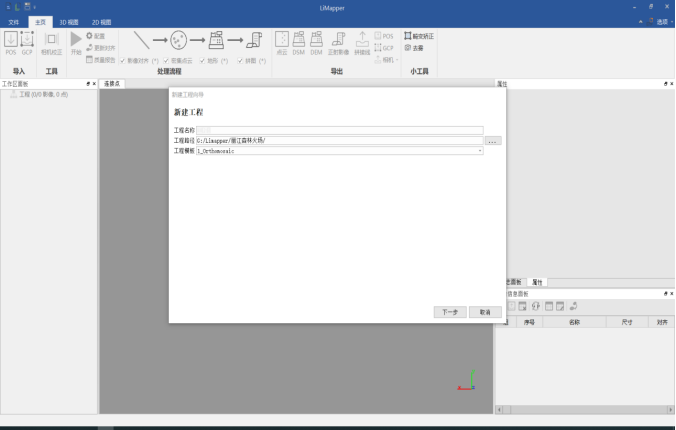Toggle the image alignment (影像对齐) checkbox
The image size is (676, 430).
click(x=122, y=61)
